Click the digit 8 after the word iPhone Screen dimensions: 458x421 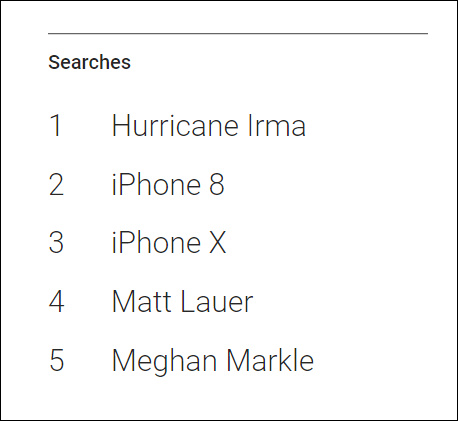pyautogui.click(x=217, y=184)
